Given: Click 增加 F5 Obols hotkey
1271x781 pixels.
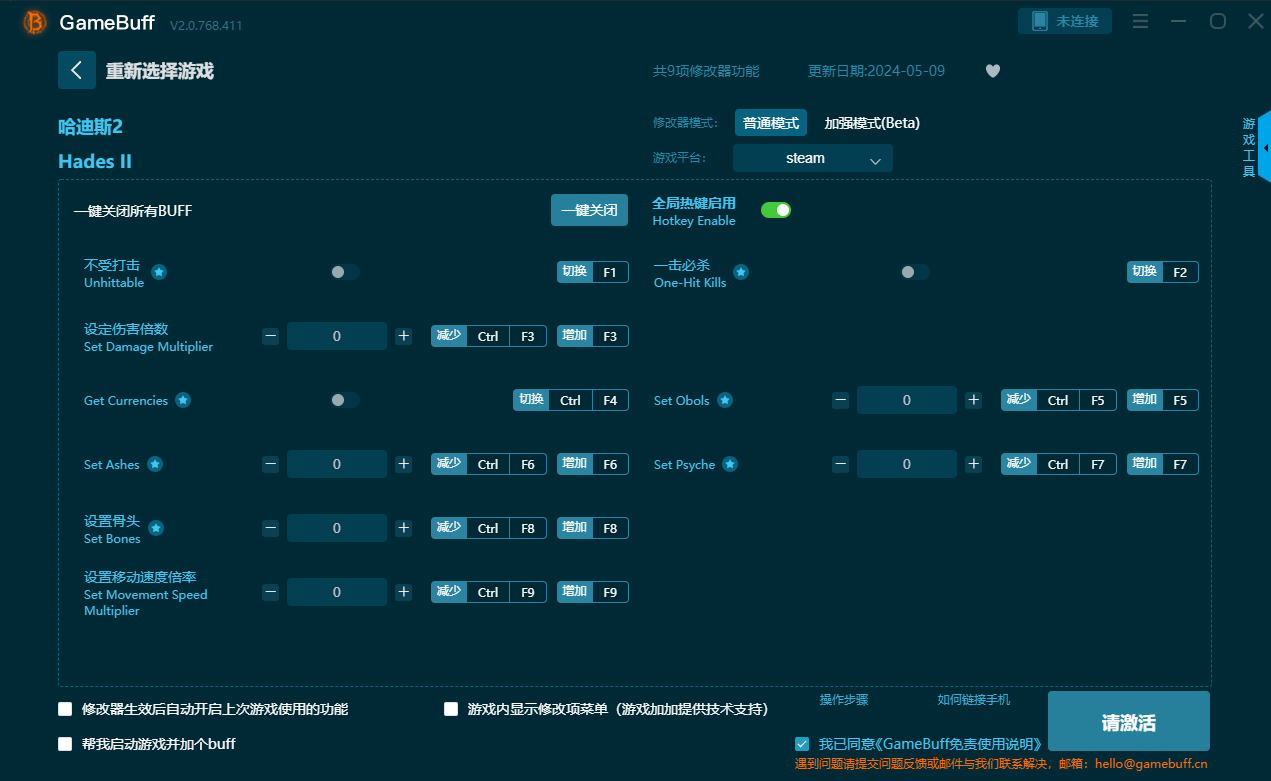Looking at the screenshot, I should pos(1163,400).
